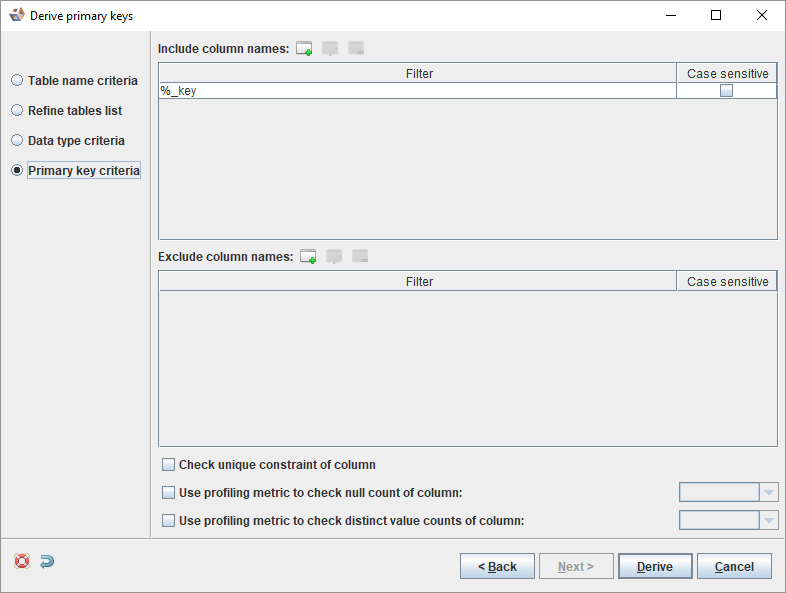This screenshot has height=593, width=786.
Task: Open the null count metric dropdown
Action: click(x=768, y=492)
